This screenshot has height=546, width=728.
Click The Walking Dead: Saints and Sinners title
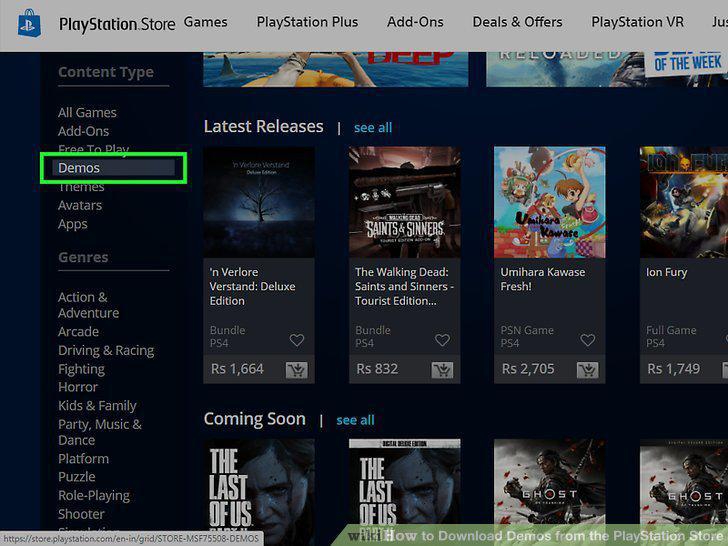(x=404, y=286)
